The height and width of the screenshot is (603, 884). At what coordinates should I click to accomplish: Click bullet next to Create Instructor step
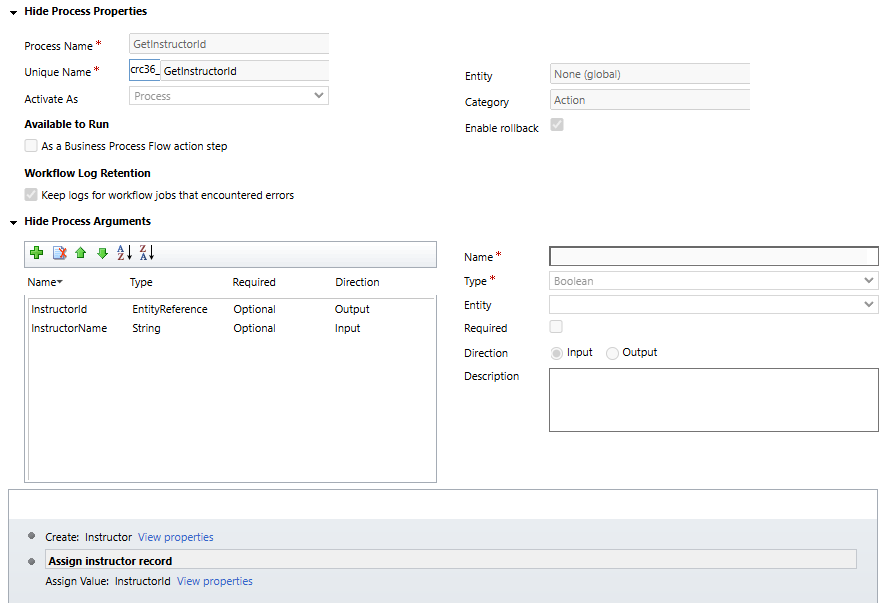coord(32,536)
